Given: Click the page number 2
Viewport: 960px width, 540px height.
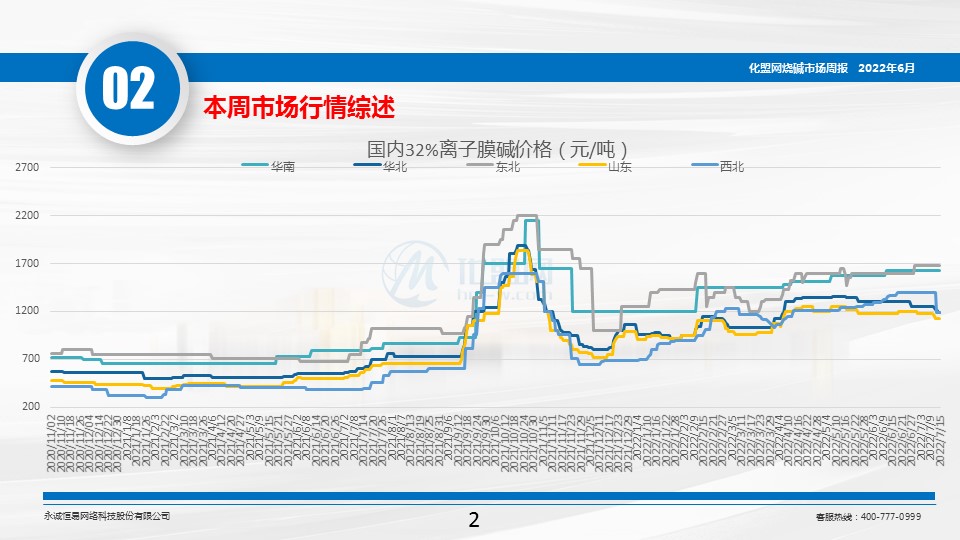Looking at the screenshot, I should pyautogui.click(x=474, y=520).
